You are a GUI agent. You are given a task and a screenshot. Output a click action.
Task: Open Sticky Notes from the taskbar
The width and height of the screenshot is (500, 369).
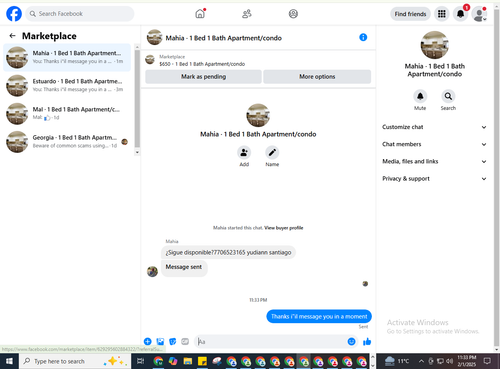(x=202, y=361)
